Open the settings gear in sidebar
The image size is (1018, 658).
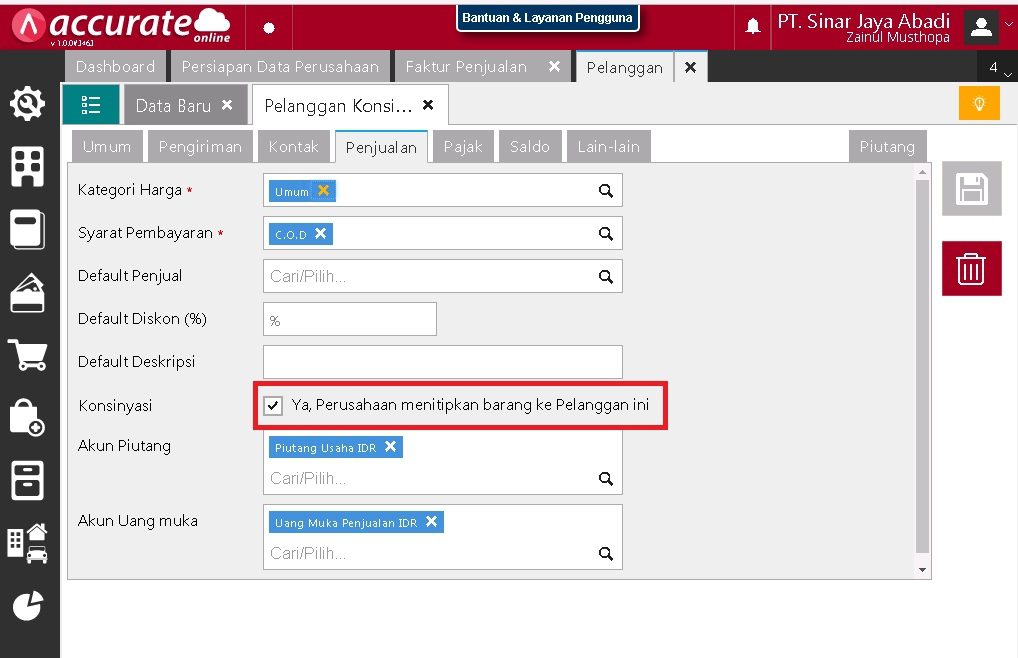(28, 103)
